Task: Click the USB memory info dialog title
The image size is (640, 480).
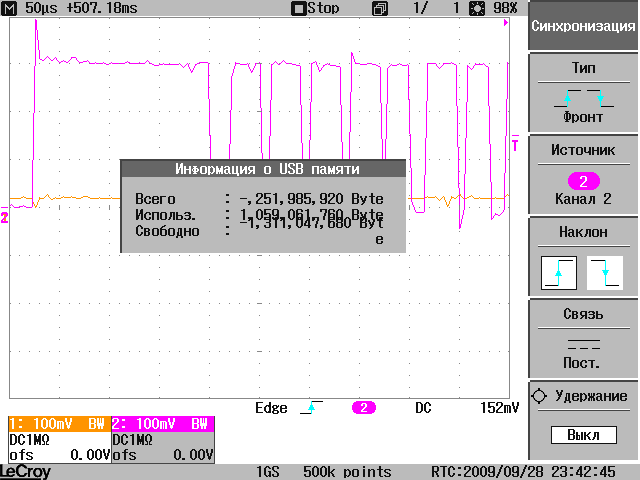Action: point(266,169)
